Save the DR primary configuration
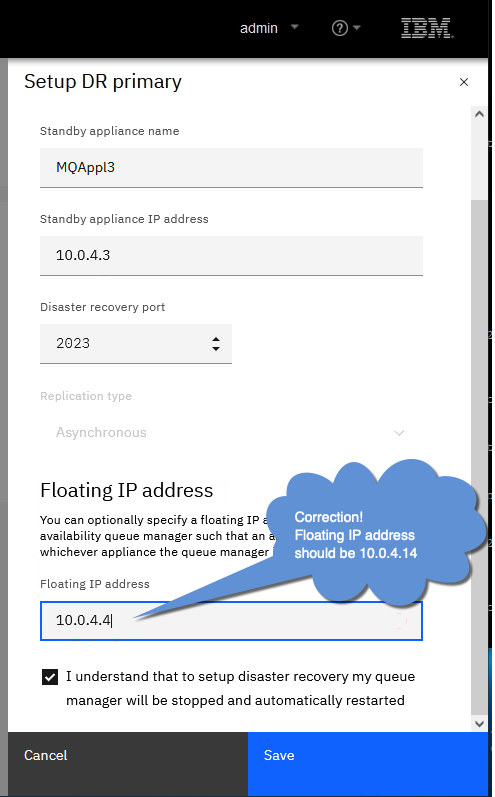 click(x=367, y=755)
